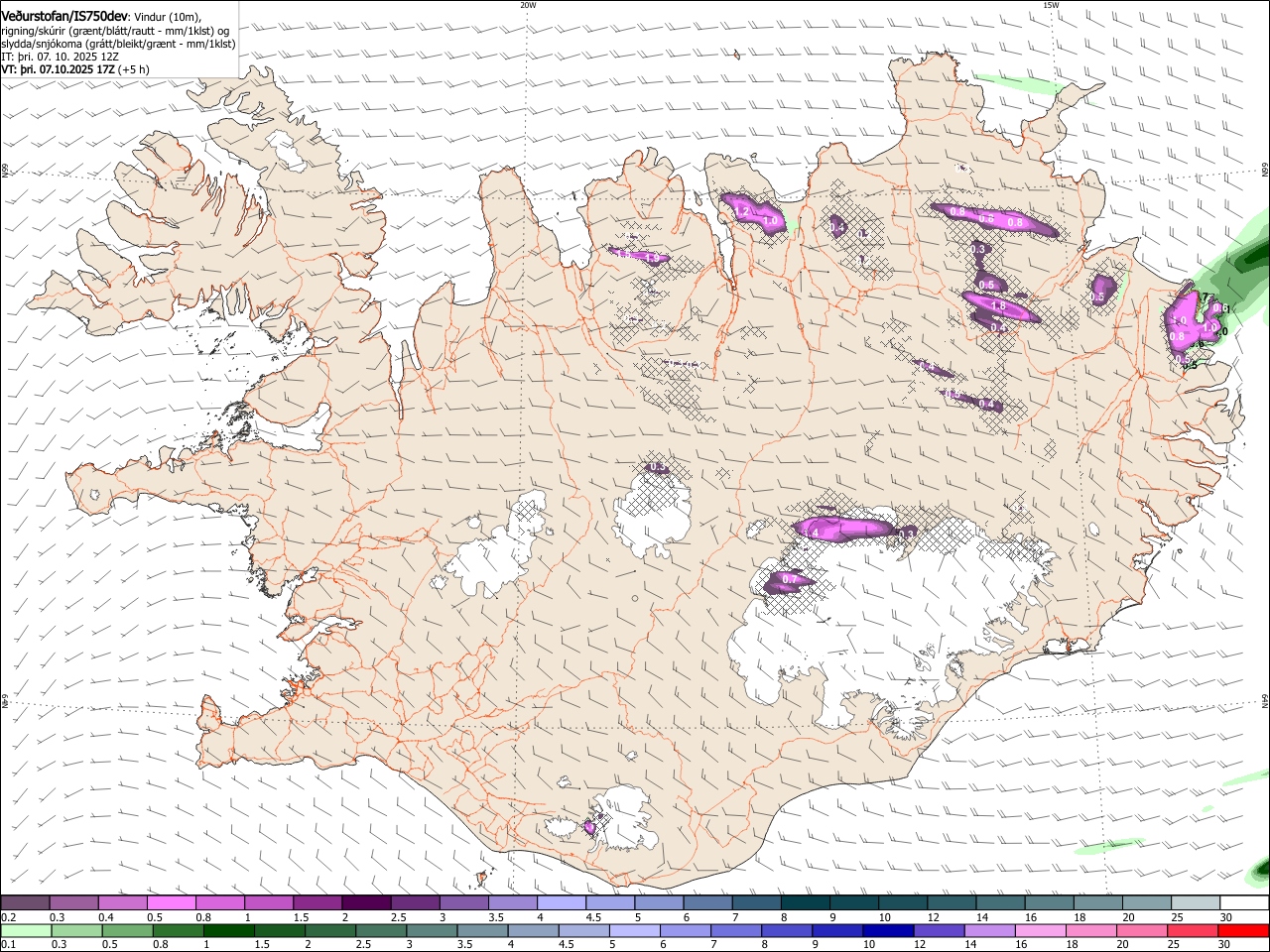Screen dimensions: 1270x952
Task: Pick the light grey upper swatch labeled 25
Action: (x=1196, y=902)
